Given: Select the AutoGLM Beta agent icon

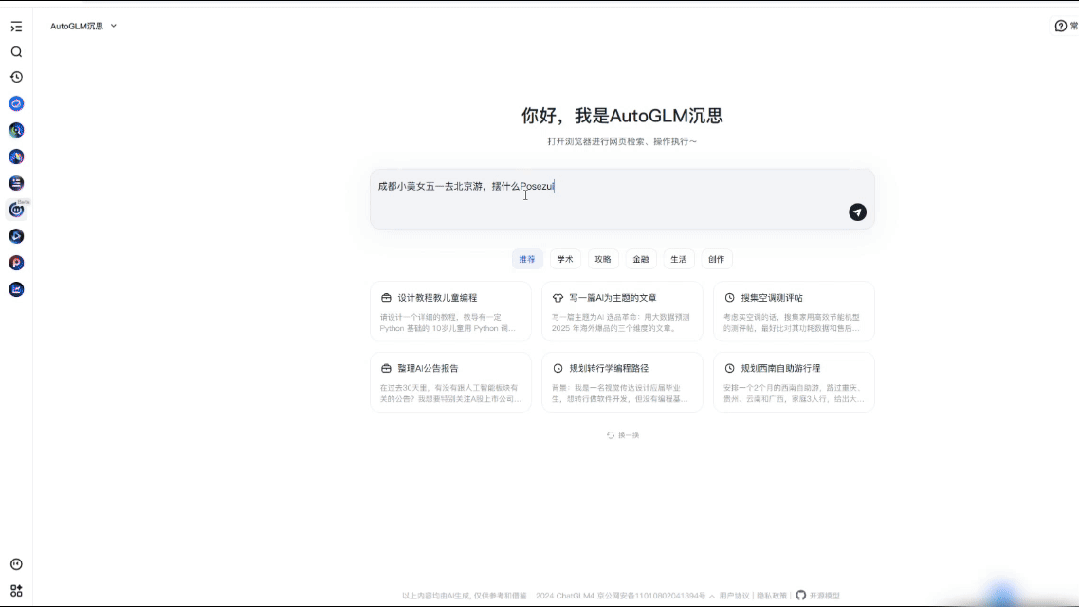Looking at the screenshot, I should pyautogui.click(x=17, y=210).
